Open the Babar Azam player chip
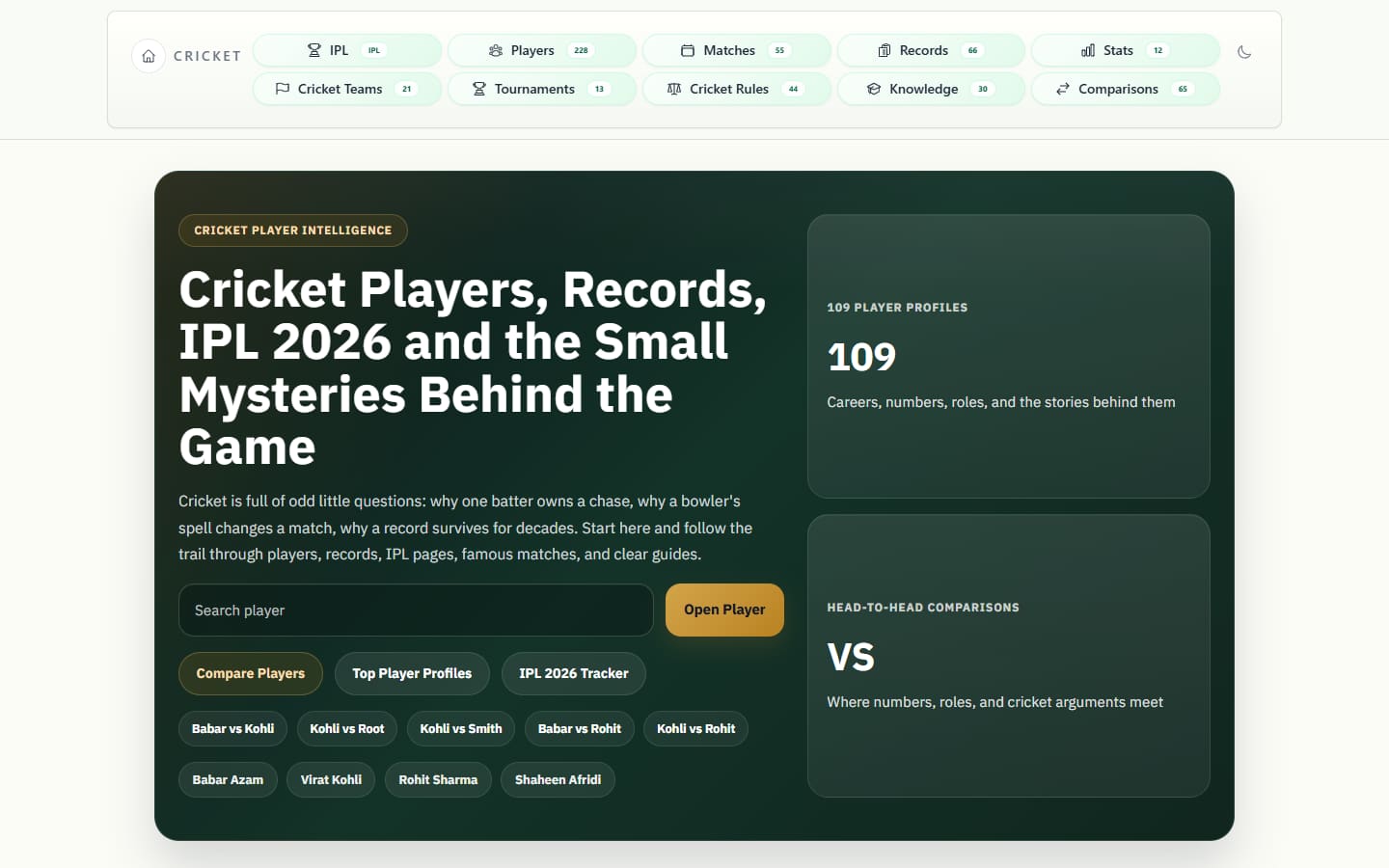The height and width of the screenshot is (868, 1389). (228, 779)
